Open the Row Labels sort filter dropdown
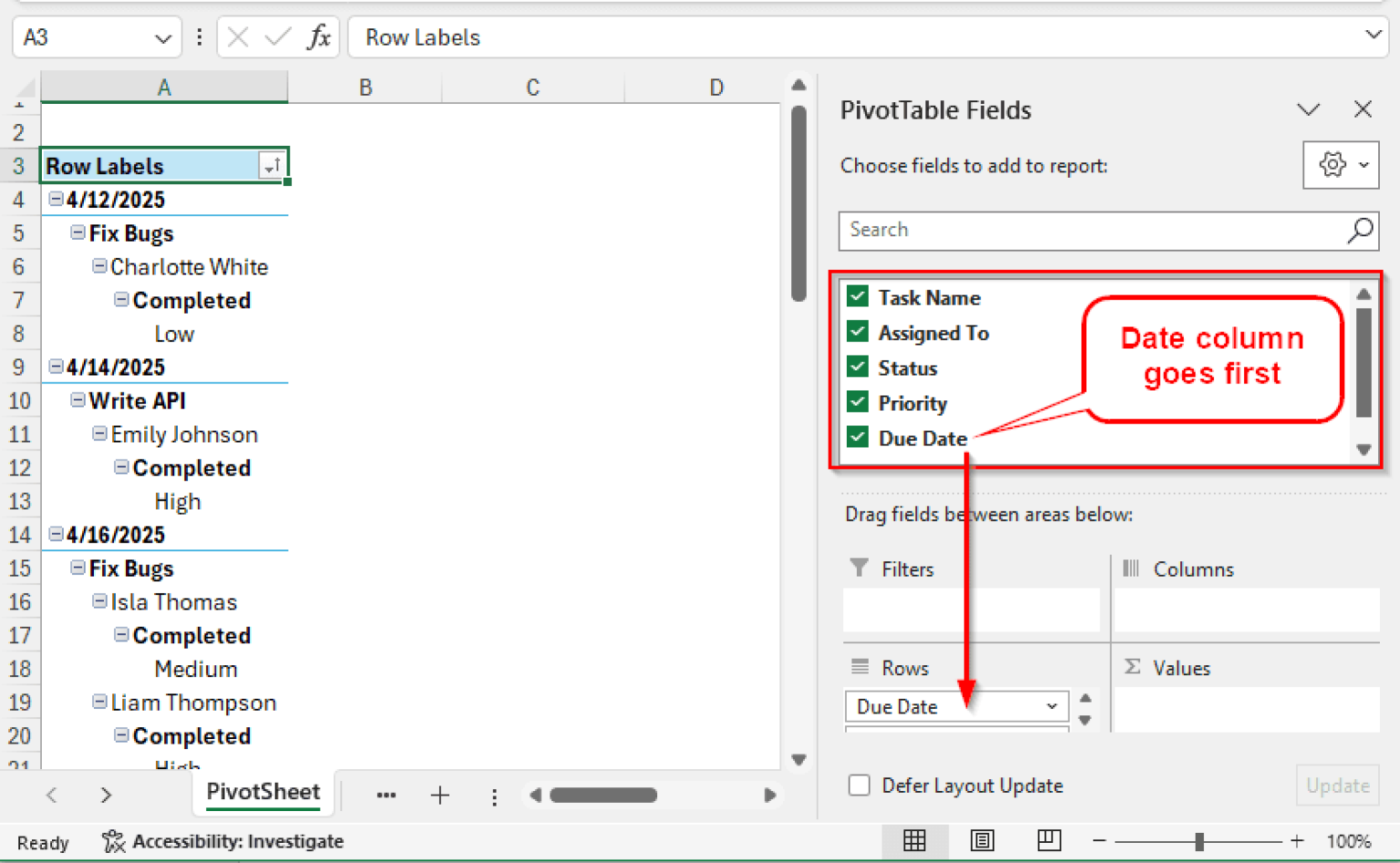The image size is (1400, 863). [272, 166]
